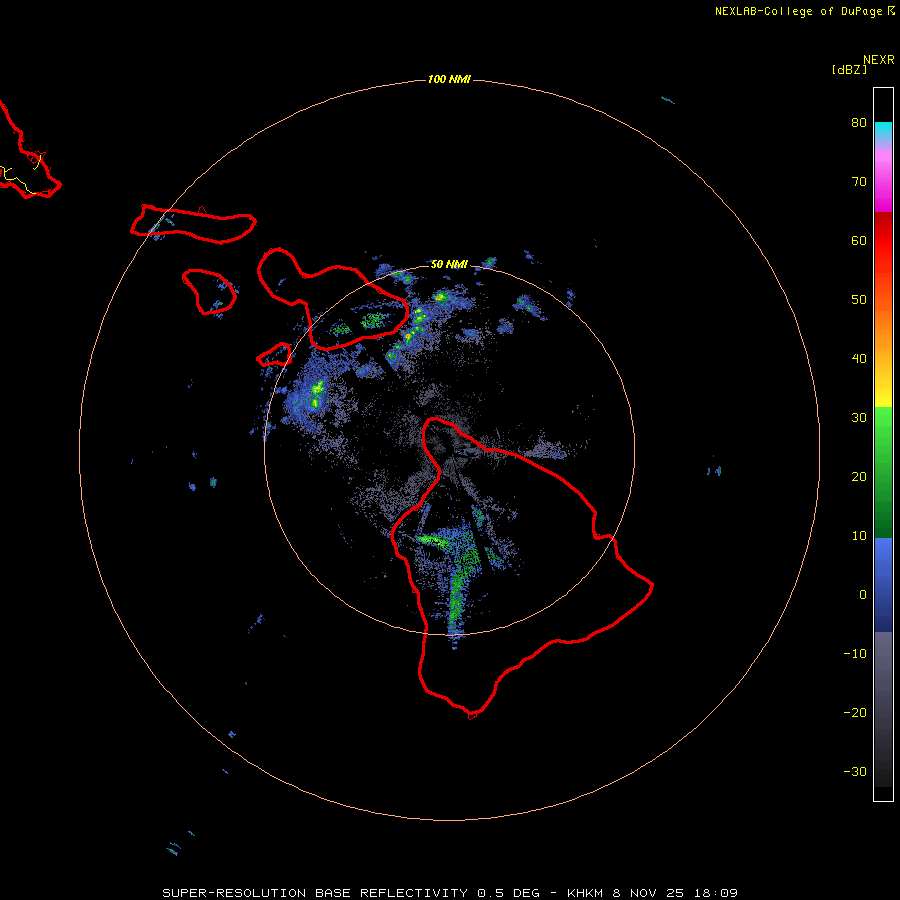900x900 pixels.
Task: Click the yellow-green echo cell southwest of Maui
Action: point(315,394)
